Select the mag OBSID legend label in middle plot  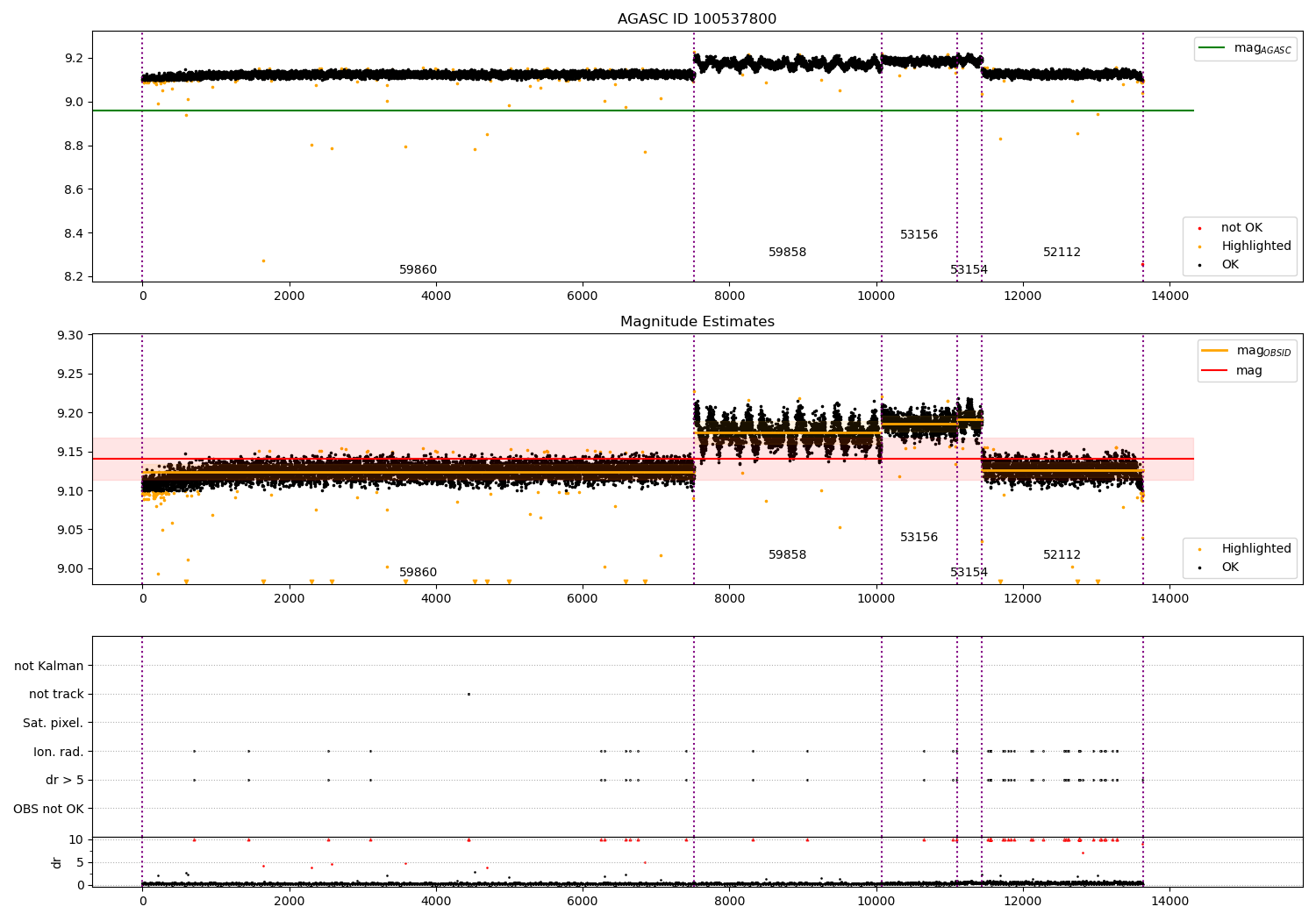(x=1263, y=351)
